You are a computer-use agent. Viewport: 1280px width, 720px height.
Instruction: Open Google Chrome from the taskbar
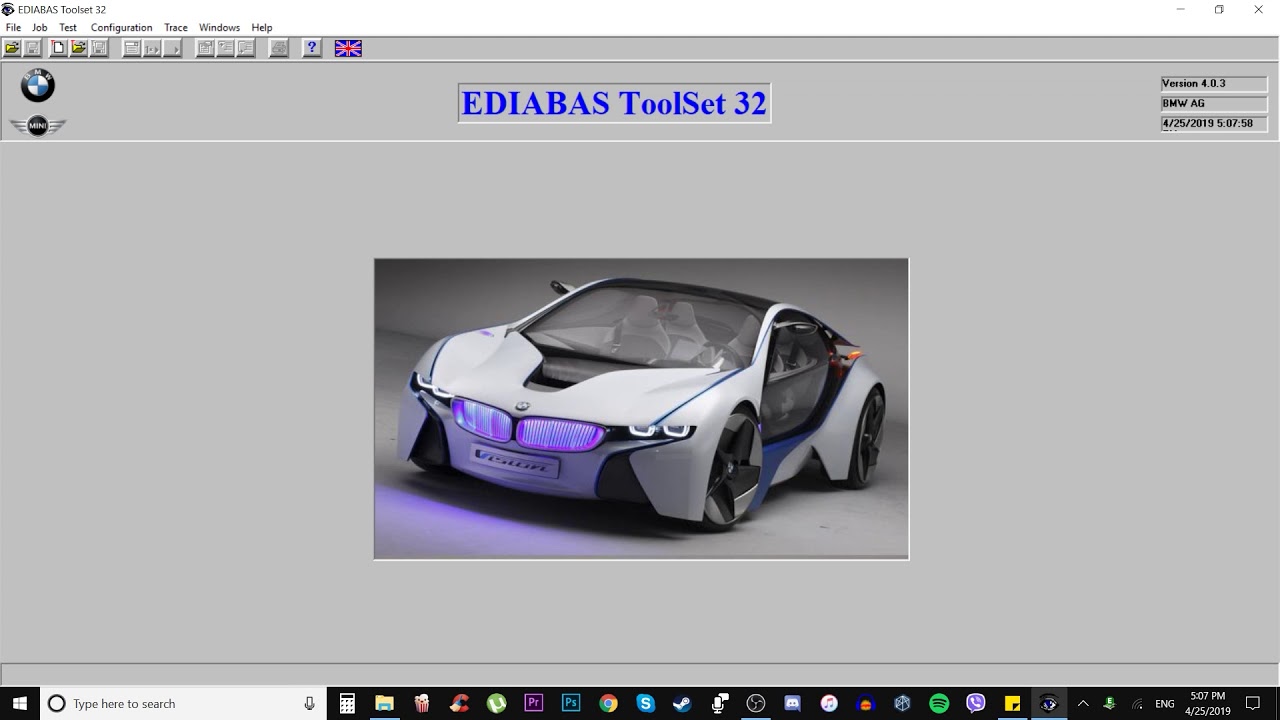(x=608, y=704)
